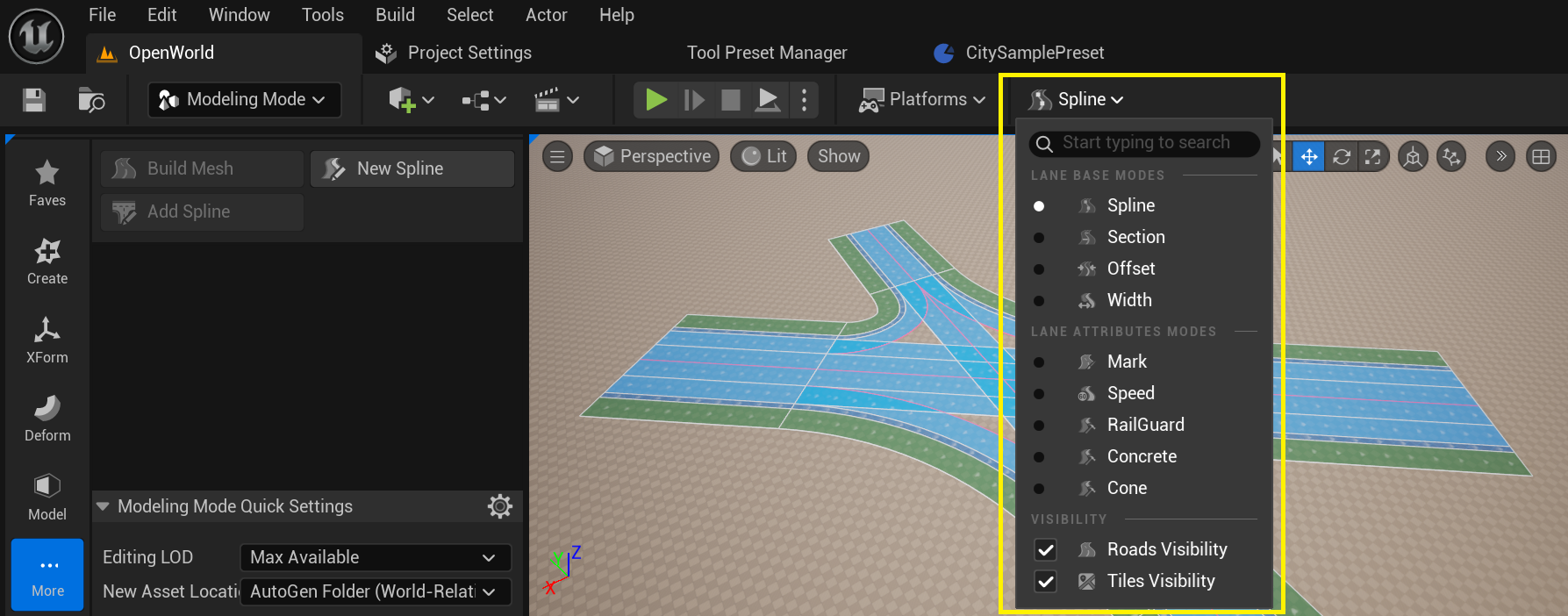Expand the viewport toolbar double-chevron

[x=1500, y=157]
